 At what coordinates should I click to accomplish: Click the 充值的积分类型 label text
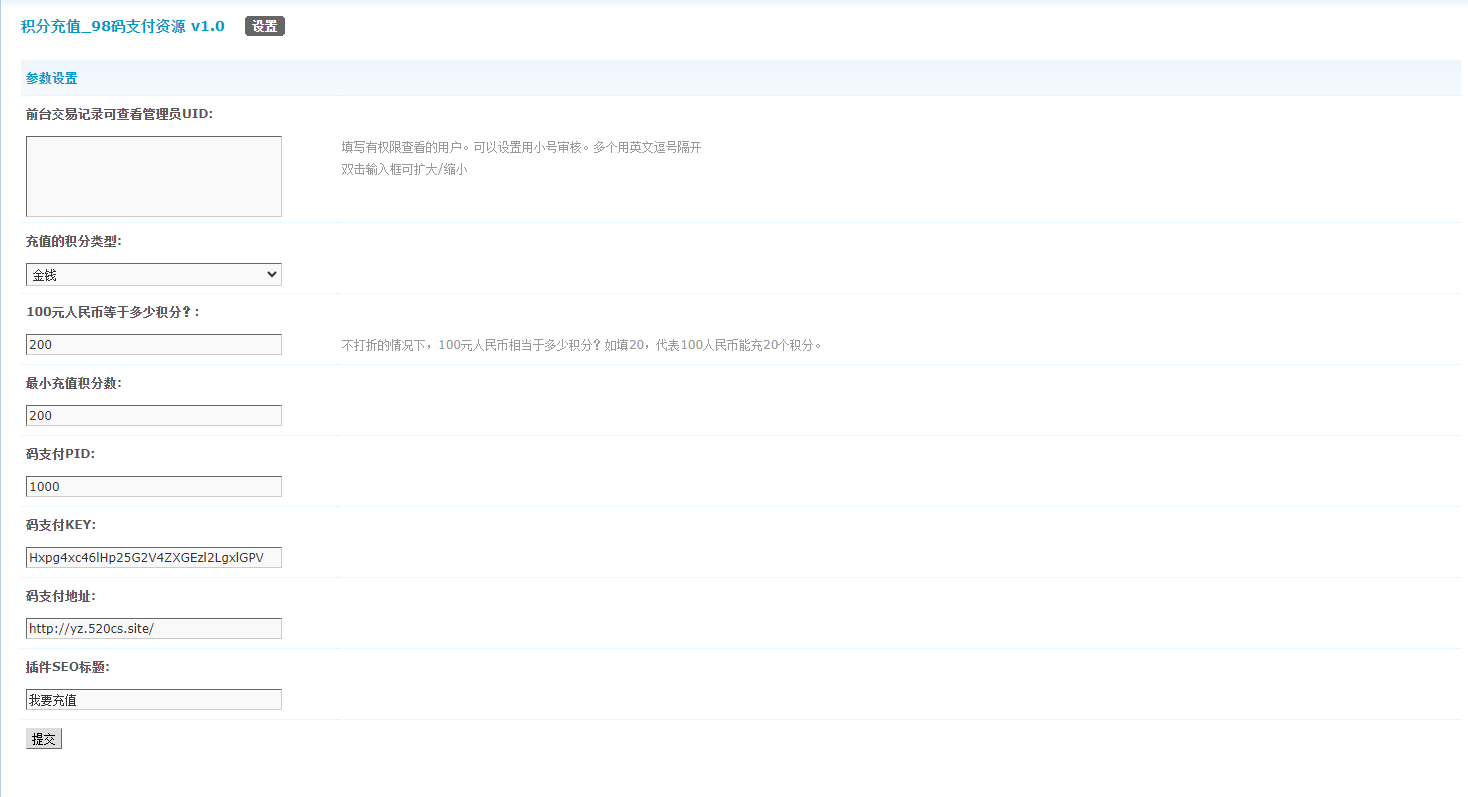[x=74, y=242]
